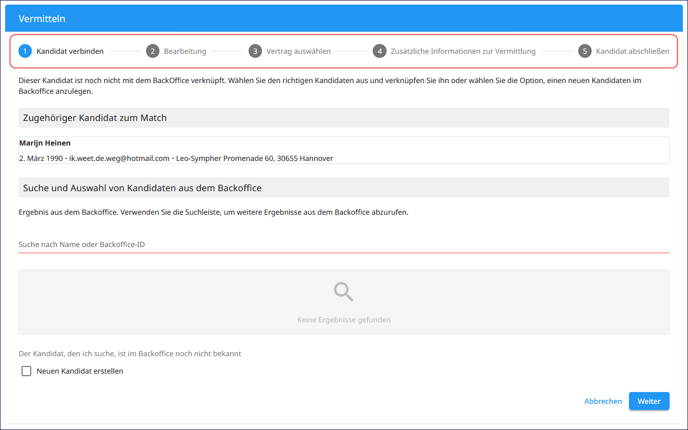Click the step 2 circle icon

click(152, 51)
